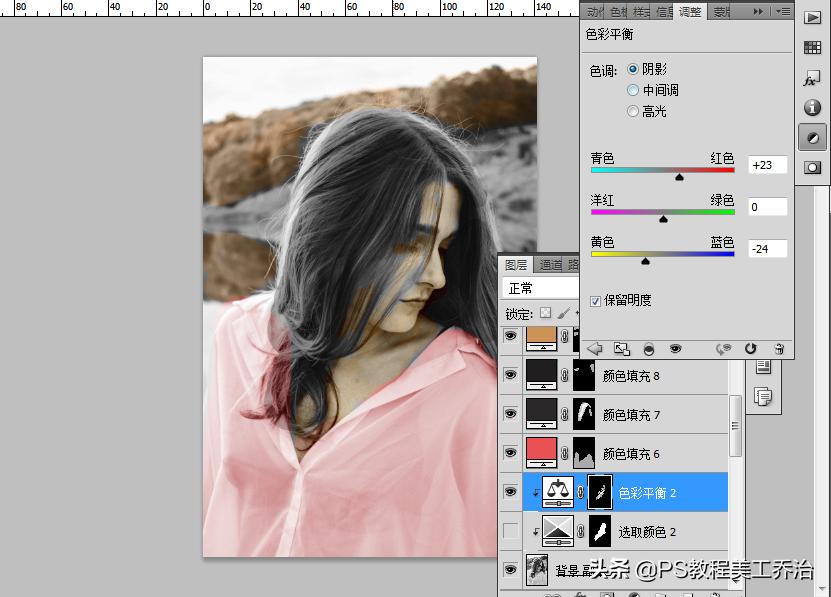Screen dimensions: 831x597
Task: Open the 正常 blend mode dropdown
Action: pyautogui.click(x=540, y=288)
